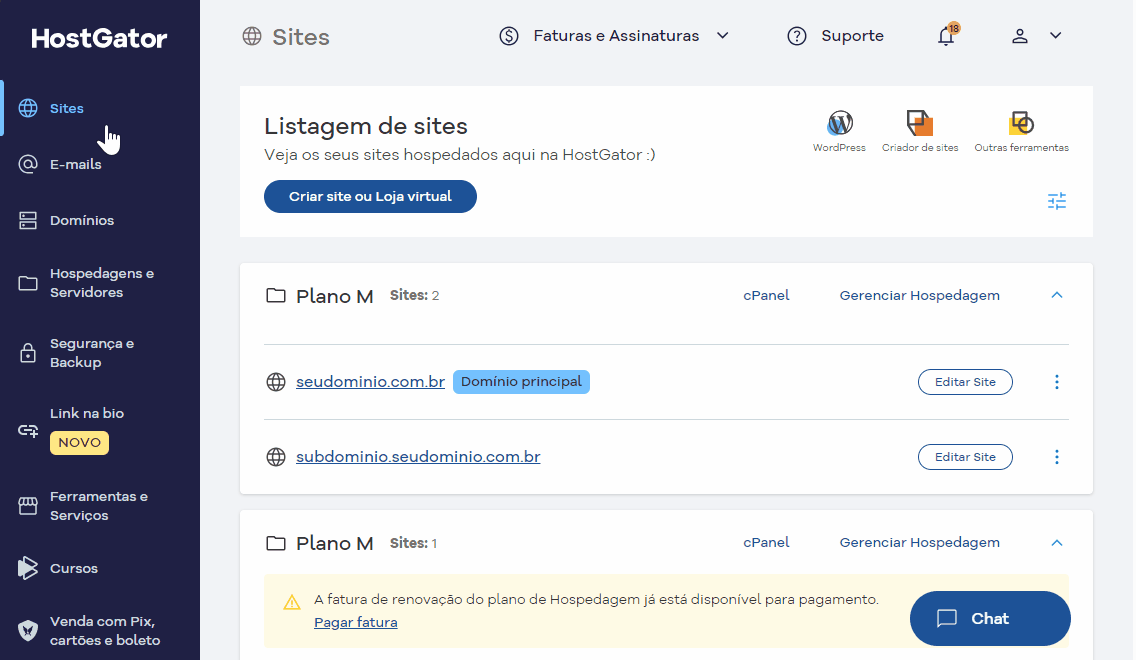Open the HostGator logo home link
This screenshot has width=1136, height=660.
click(x=99, y=38)
